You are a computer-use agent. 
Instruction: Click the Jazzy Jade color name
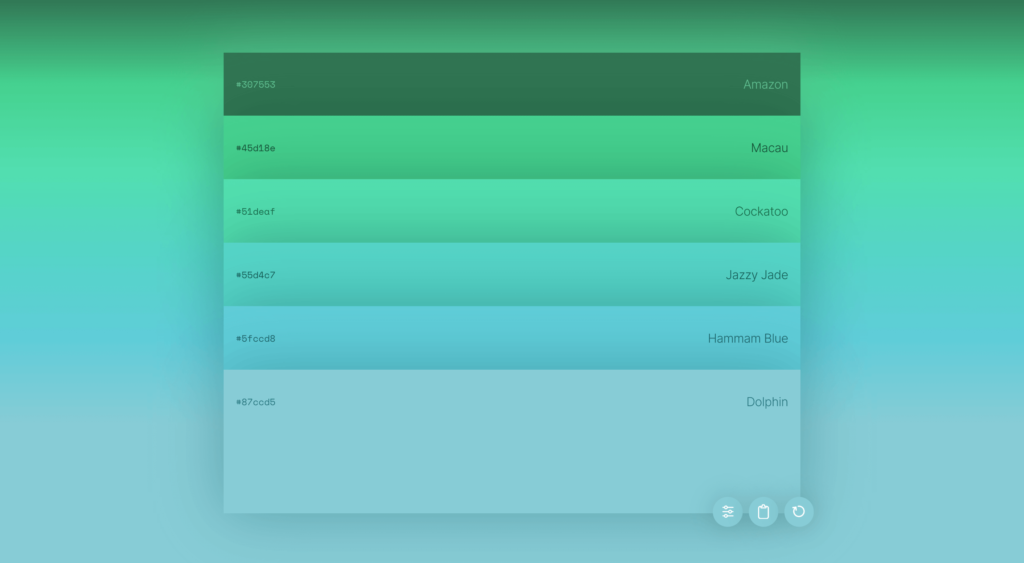[757, 275]
